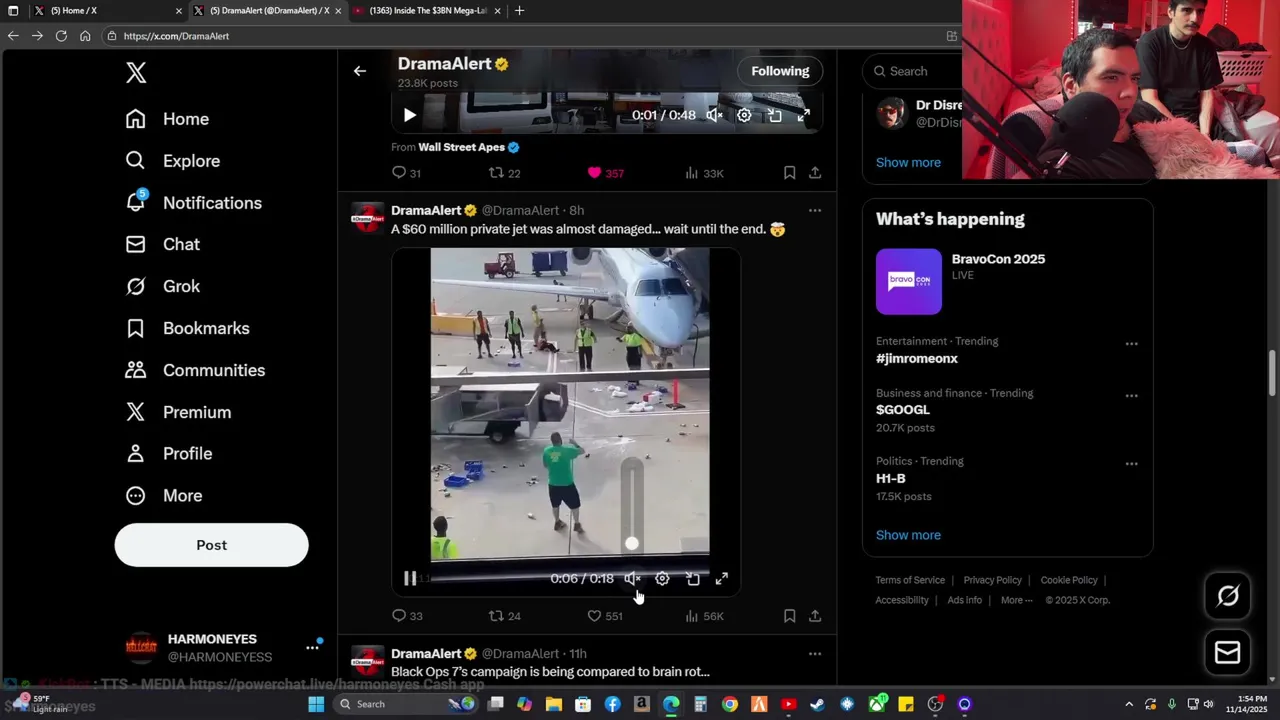1280x720 pixels.
Task: Bookmark the post with 357 likes
Action: click(x=789, y=173)
